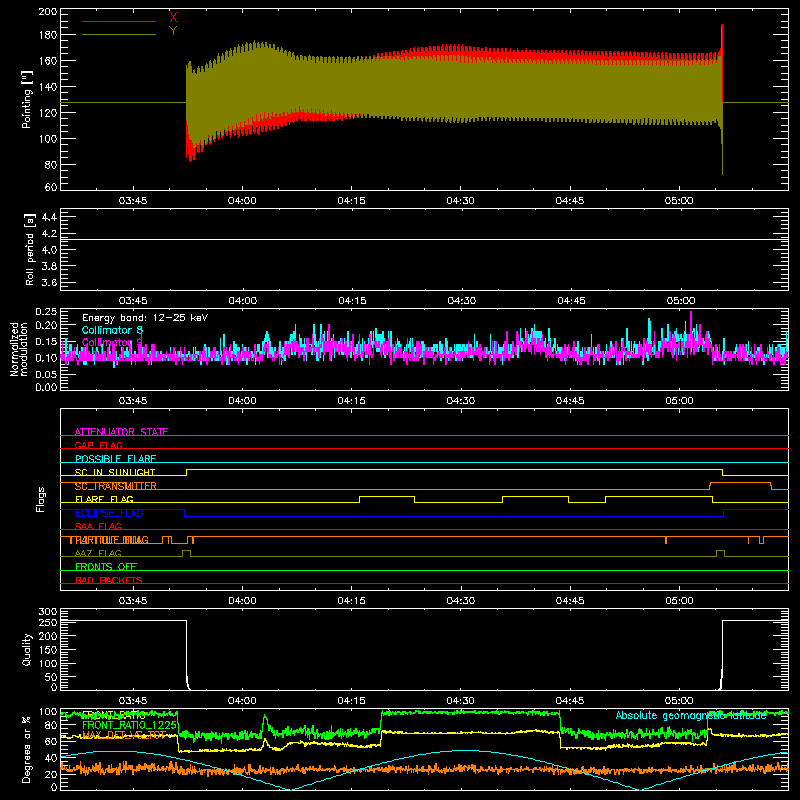Screen dimensions: 800x800
Task: Click the SAA_FLAG label
Action: [x=98, y=526]
